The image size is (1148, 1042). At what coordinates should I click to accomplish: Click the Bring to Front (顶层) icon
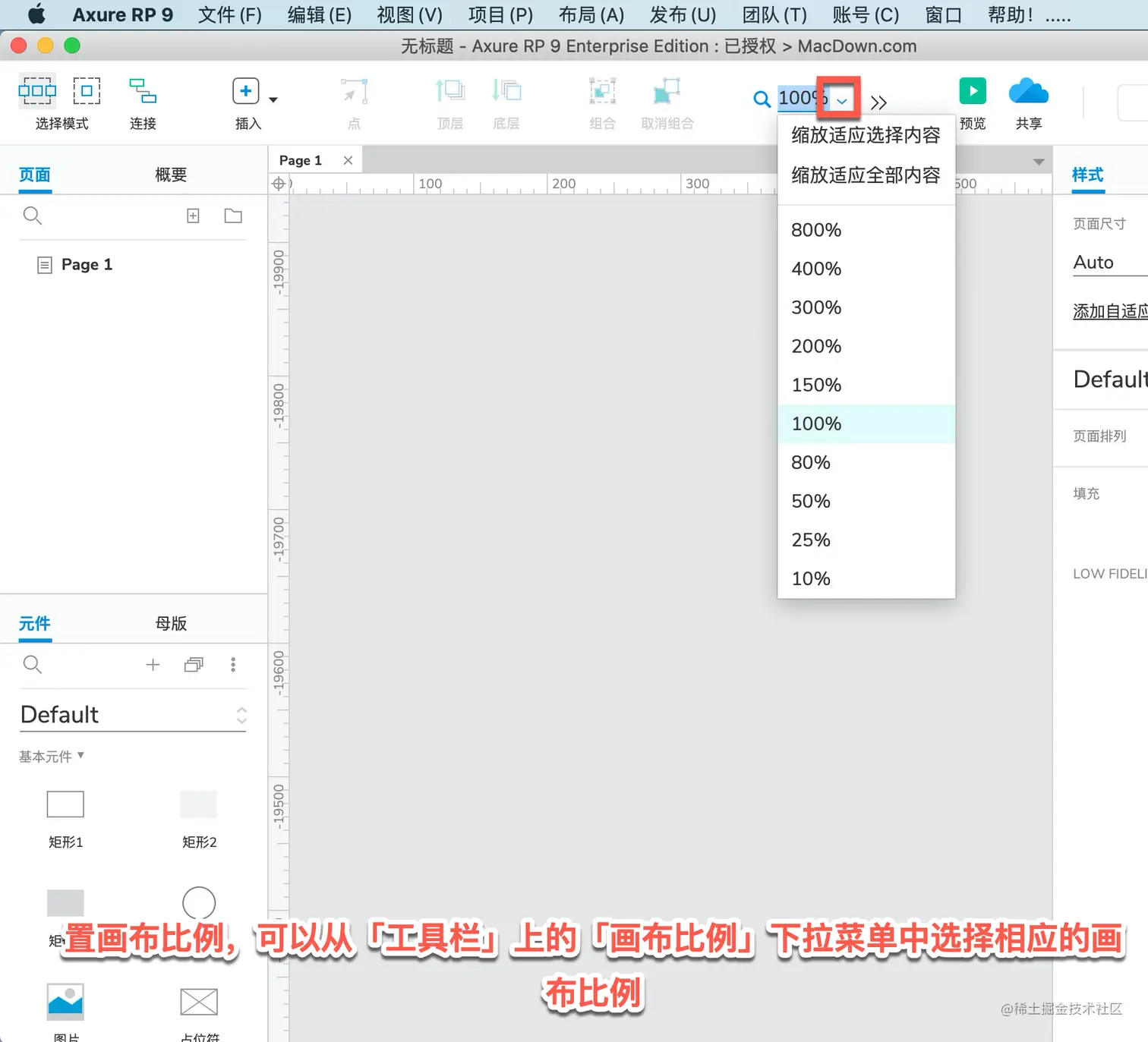[450, 91]
